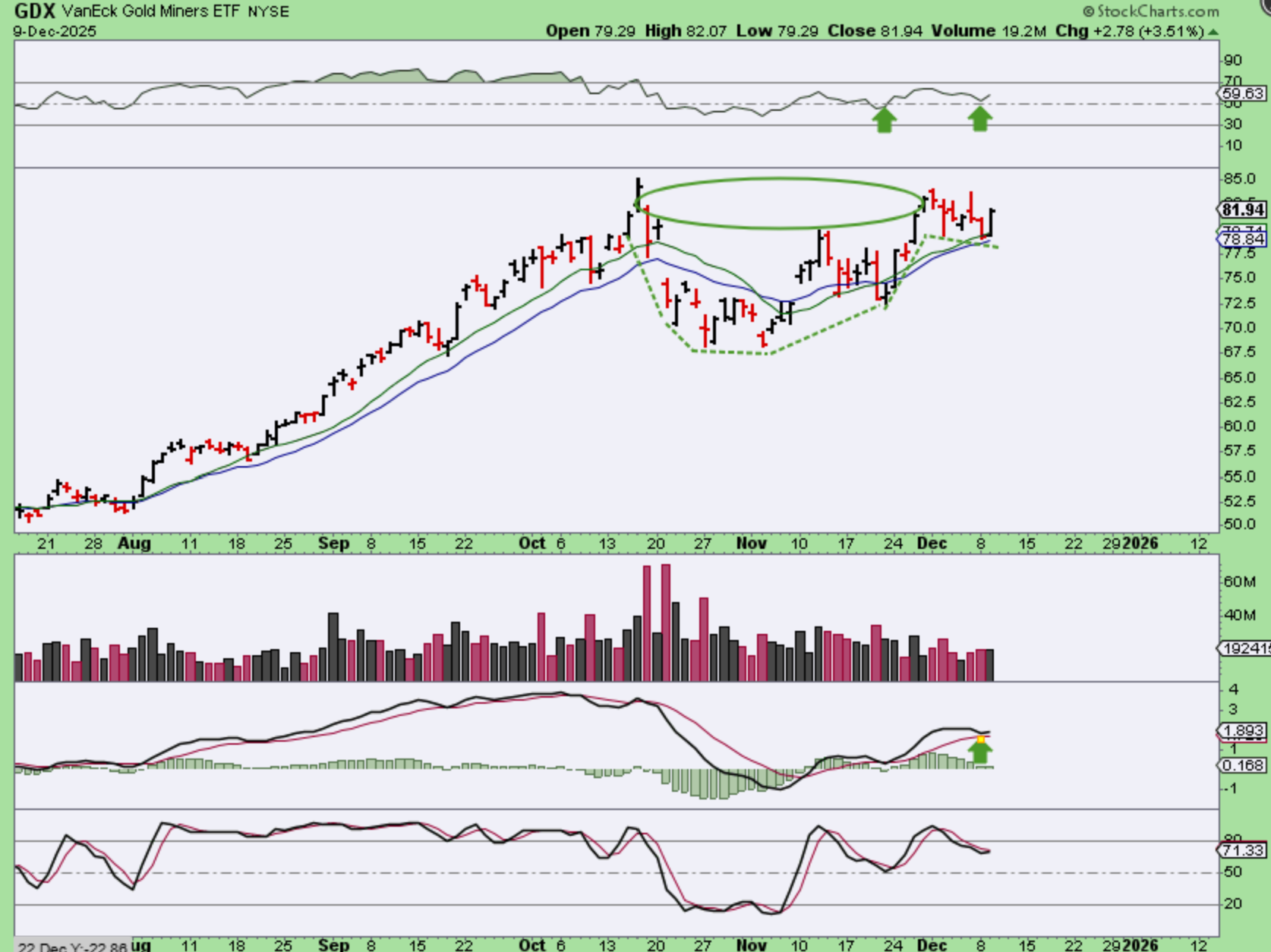Select the VanEck Gold Miners ETF title

tap(151, 11)
